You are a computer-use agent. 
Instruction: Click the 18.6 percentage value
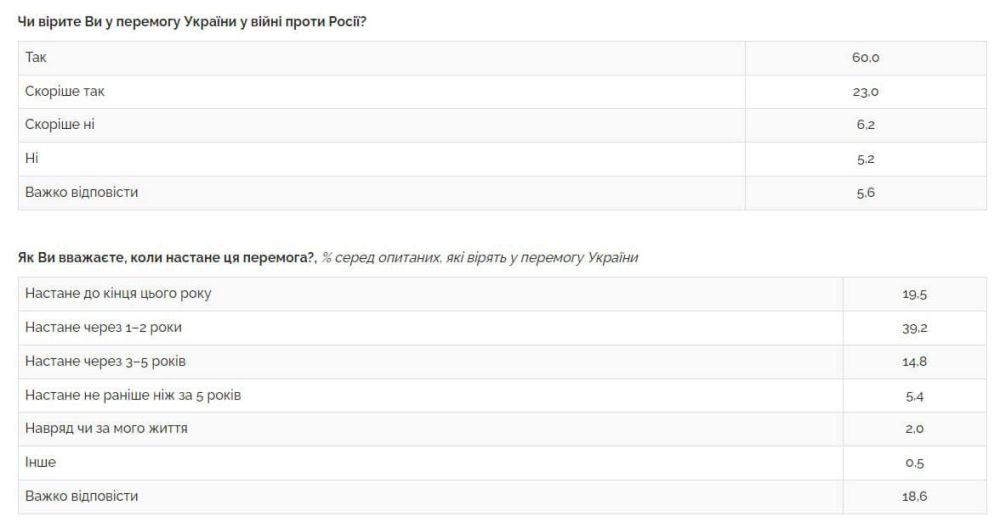(914, 497)
